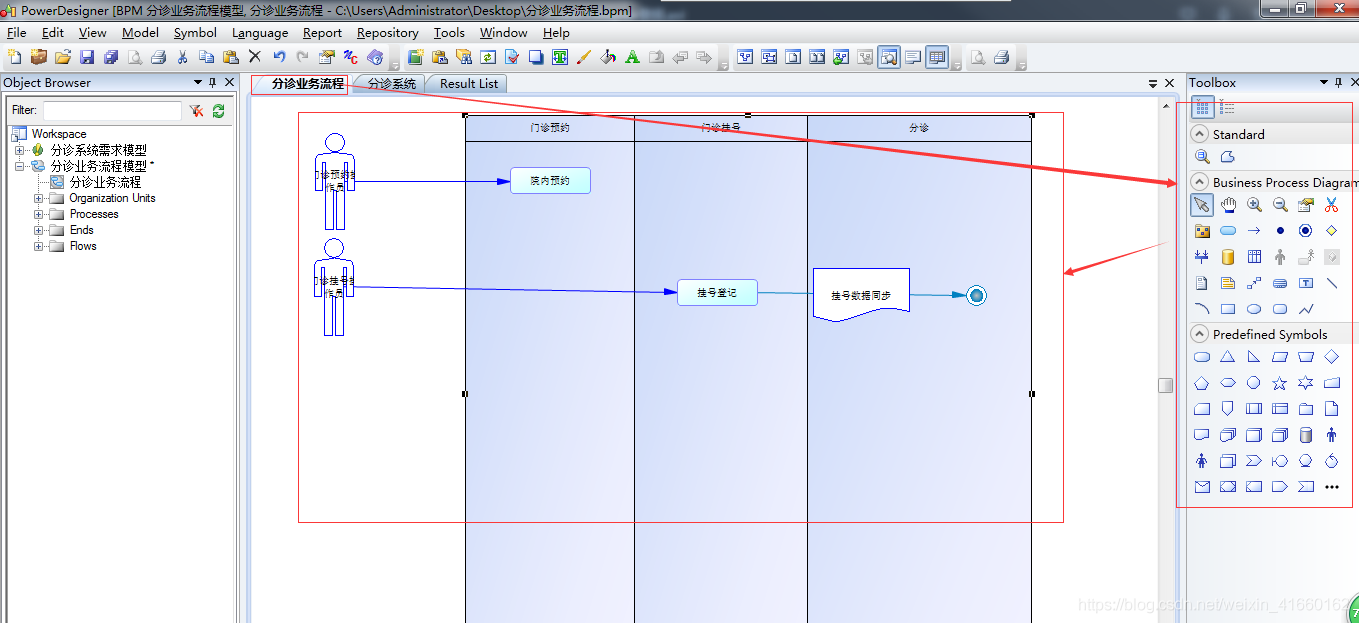This screenshot has width=1359, height=623.
Task: Open the Tools menu
Action: pyautogui.click(x=449, y=32)
